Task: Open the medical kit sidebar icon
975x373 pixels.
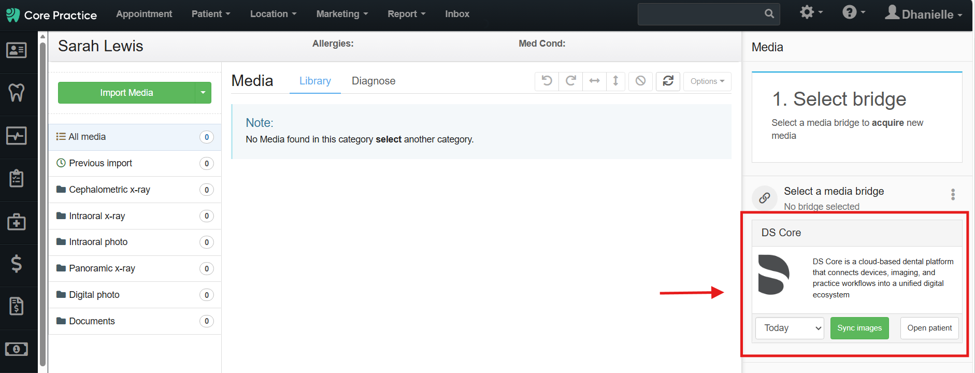Action: [16, 221]
